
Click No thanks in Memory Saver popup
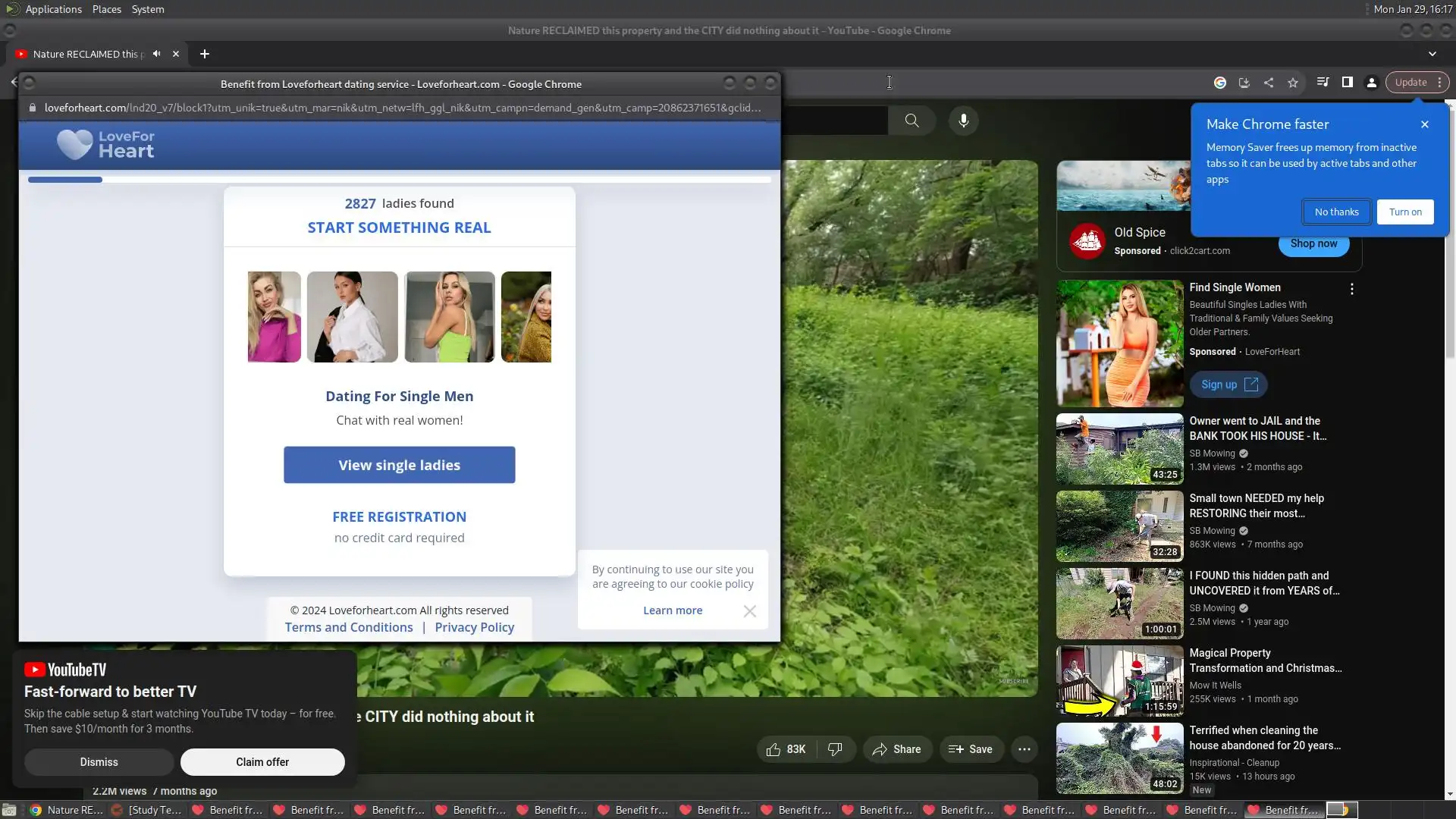coord(1336,212)
